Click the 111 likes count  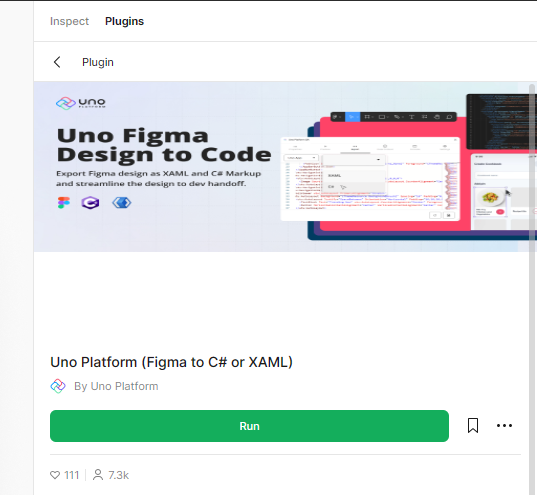[x=72, y=475]
